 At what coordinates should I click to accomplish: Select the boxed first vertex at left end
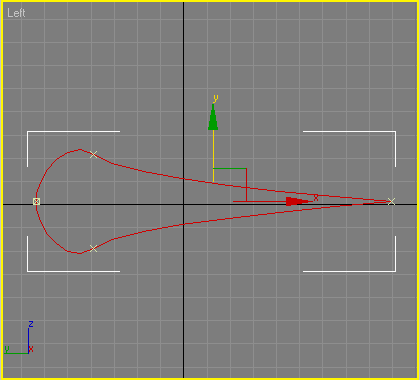point(36,201)
